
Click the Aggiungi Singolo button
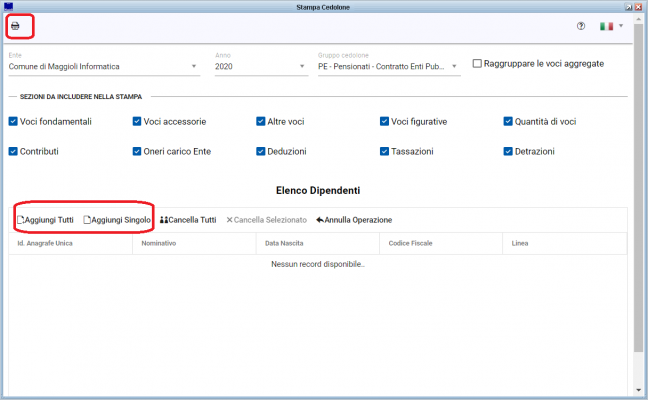[x=117, y=220]
